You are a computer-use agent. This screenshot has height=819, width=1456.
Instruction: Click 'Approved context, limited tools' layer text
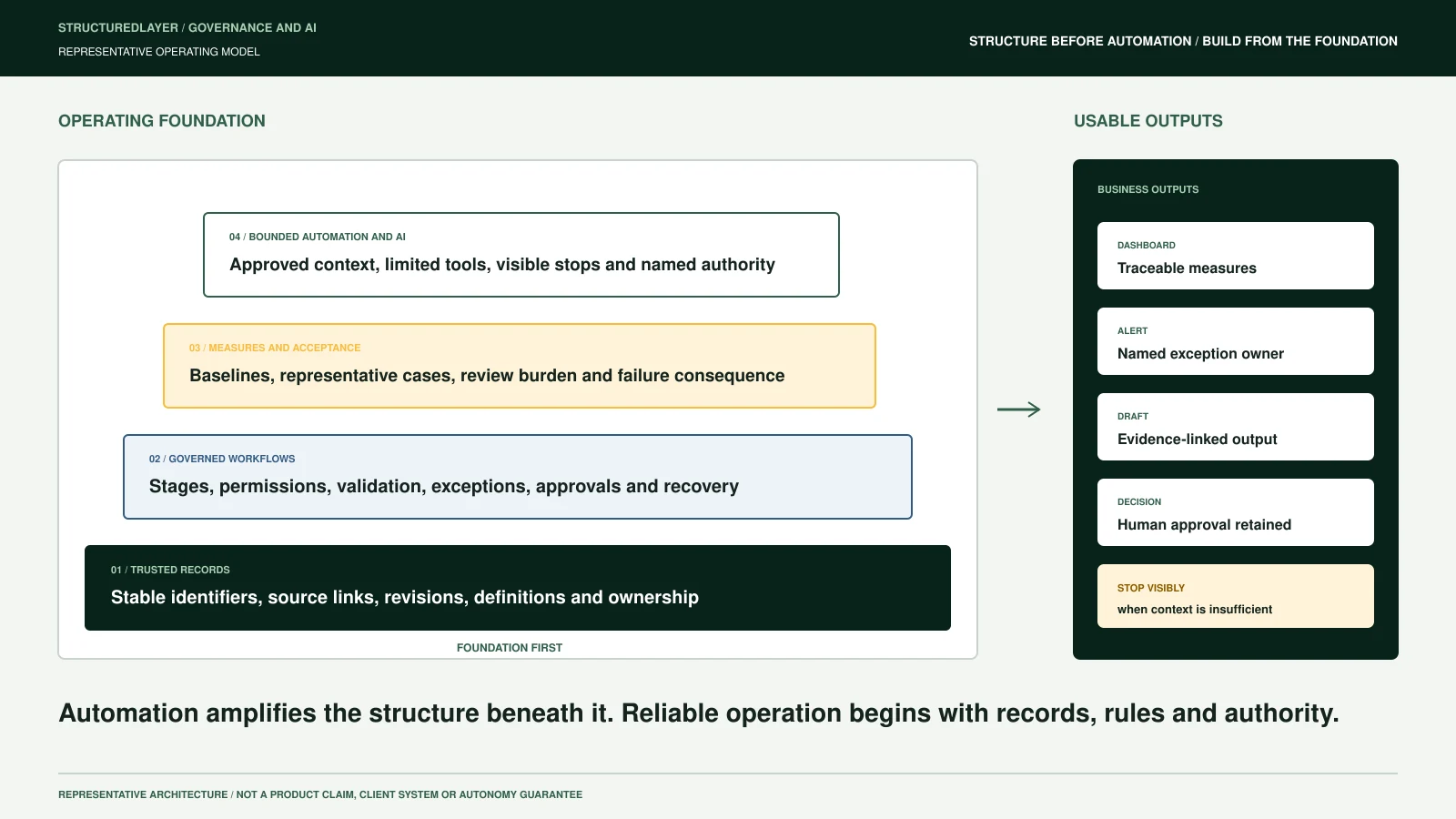(x=502, y=265)
